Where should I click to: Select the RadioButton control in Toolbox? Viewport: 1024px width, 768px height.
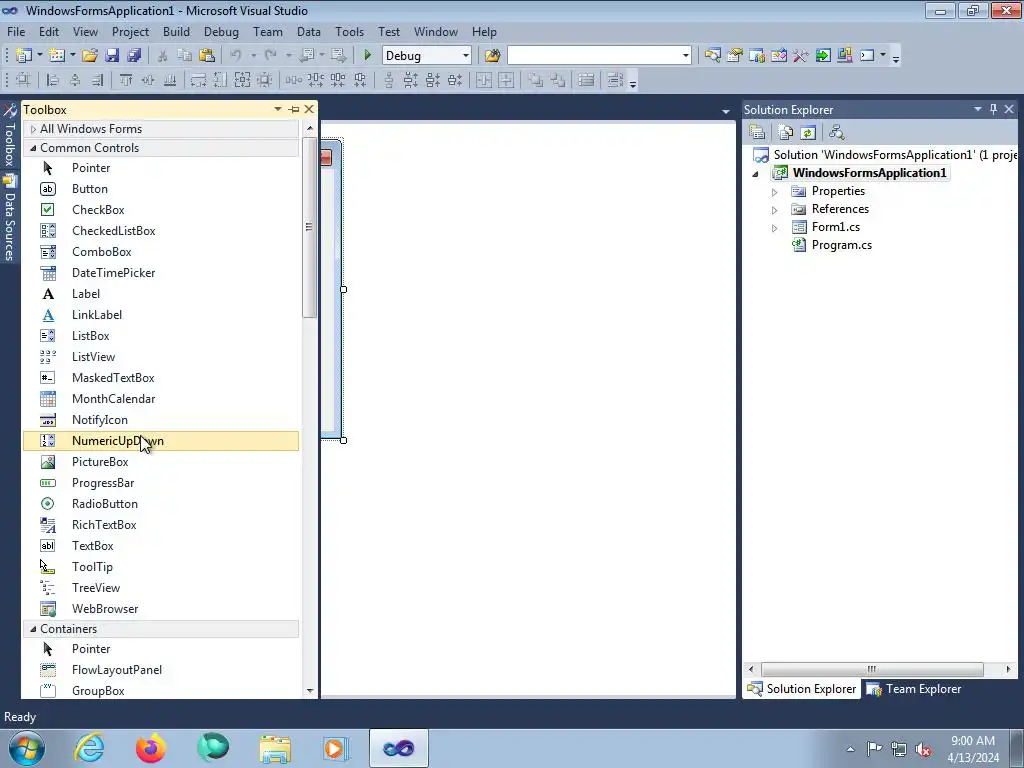(161, 504)
